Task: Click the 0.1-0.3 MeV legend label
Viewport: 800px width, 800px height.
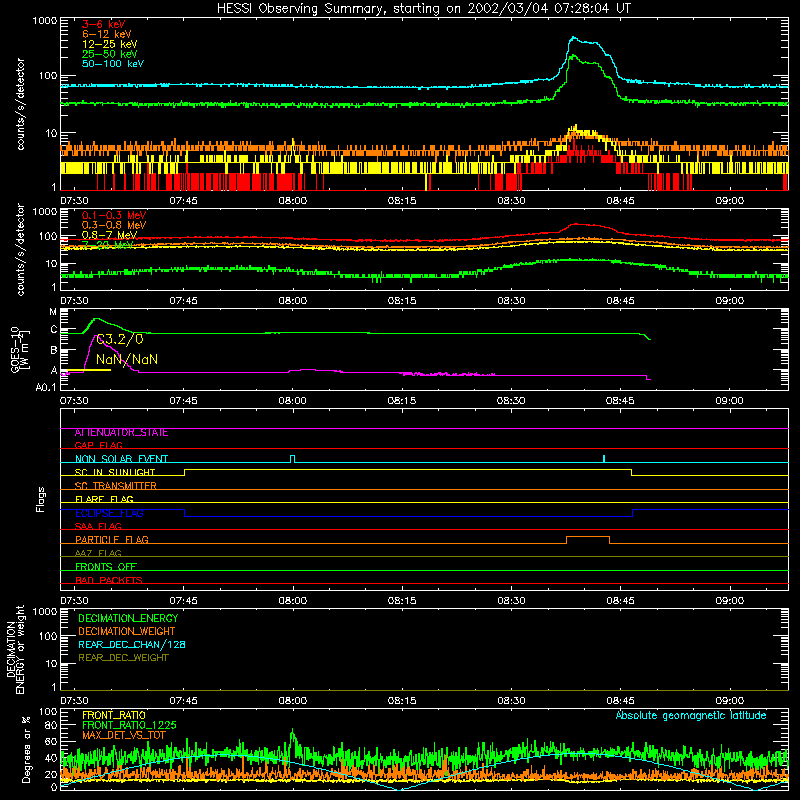Action: point(114,215)
